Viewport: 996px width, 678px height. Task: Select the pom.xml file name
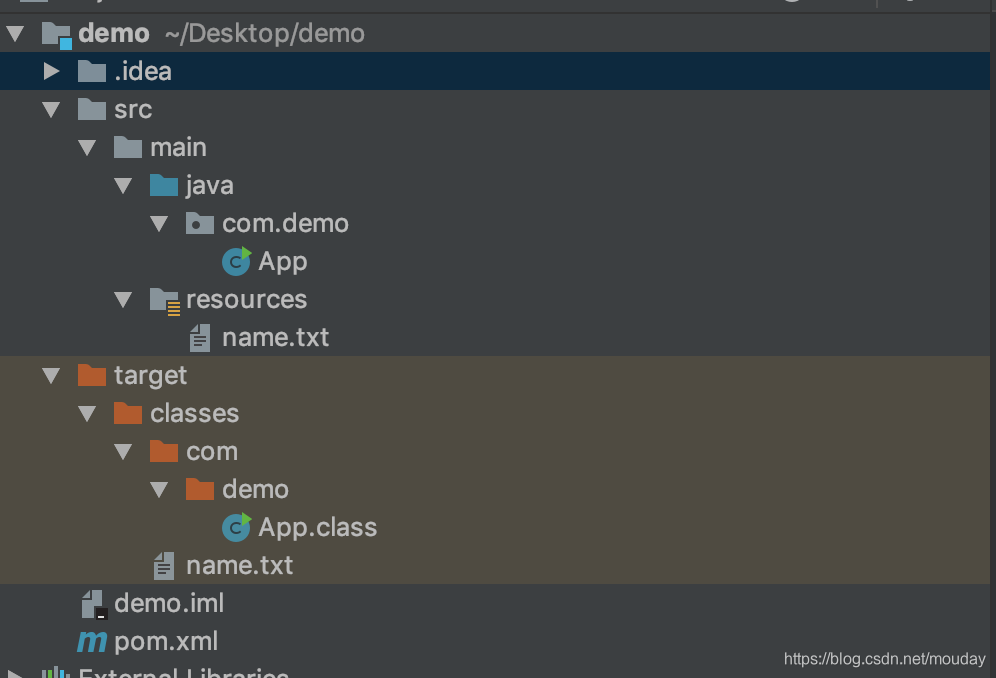click(x=166, y=642)
